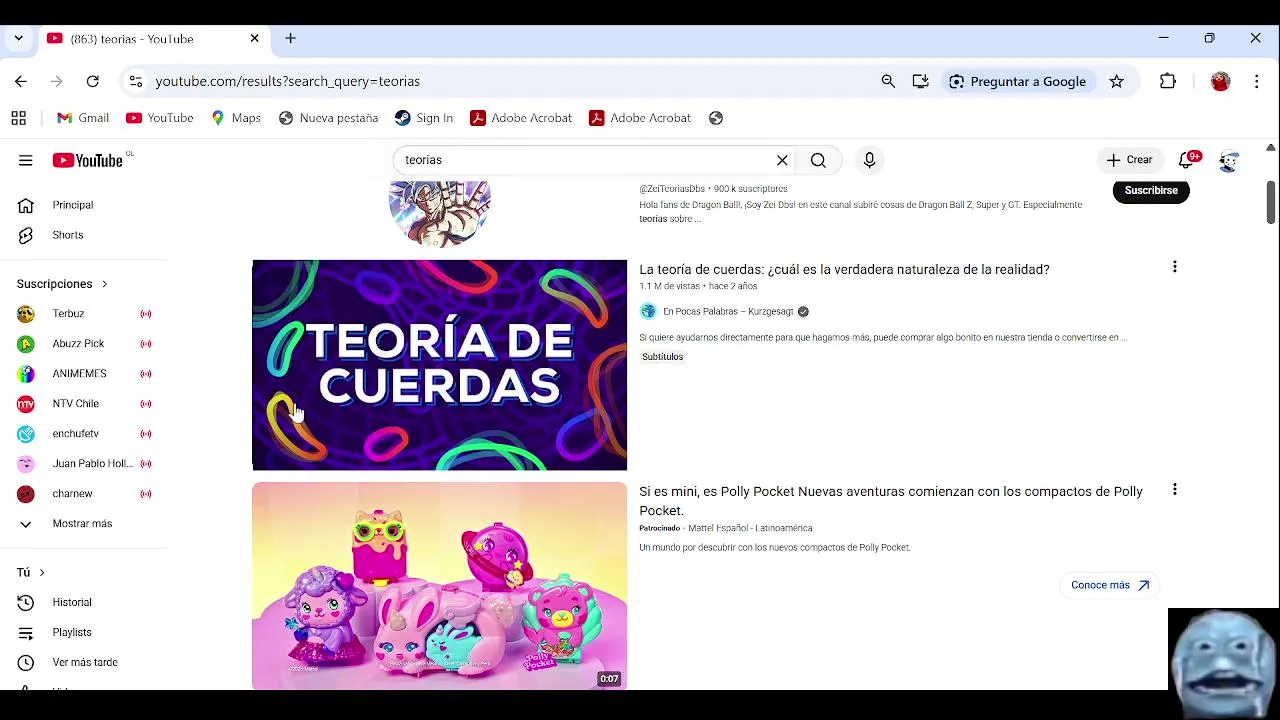Open a new browser tab

(290, 38)
